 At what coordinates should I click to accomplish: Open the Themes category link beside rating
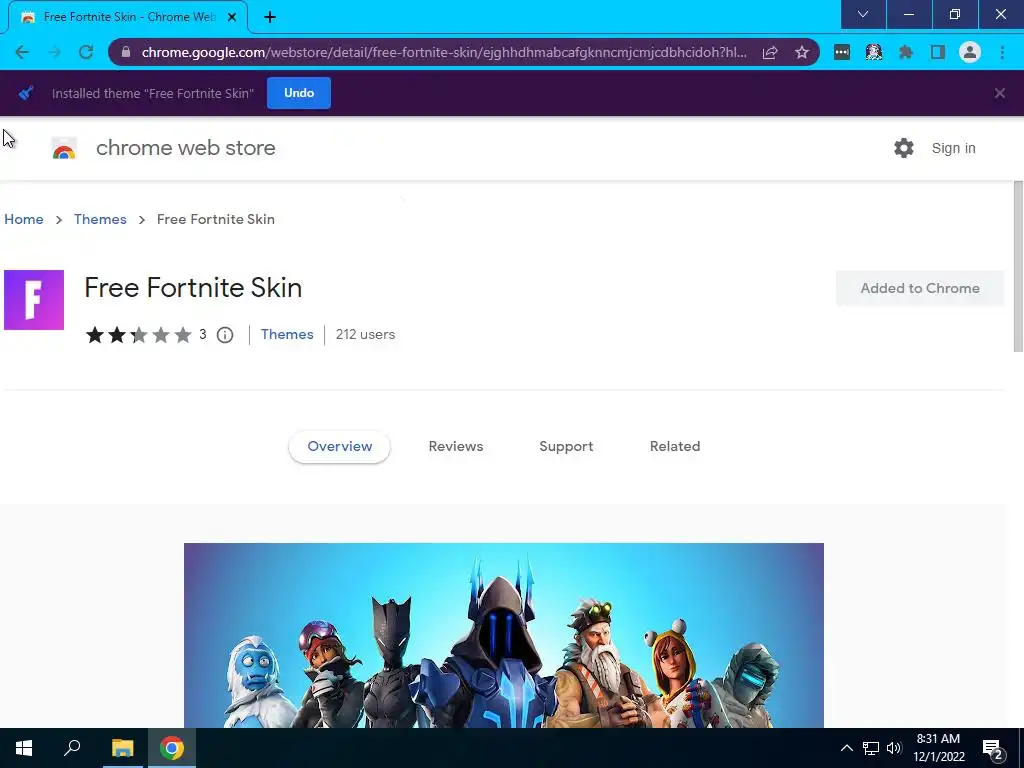[287, 334]
